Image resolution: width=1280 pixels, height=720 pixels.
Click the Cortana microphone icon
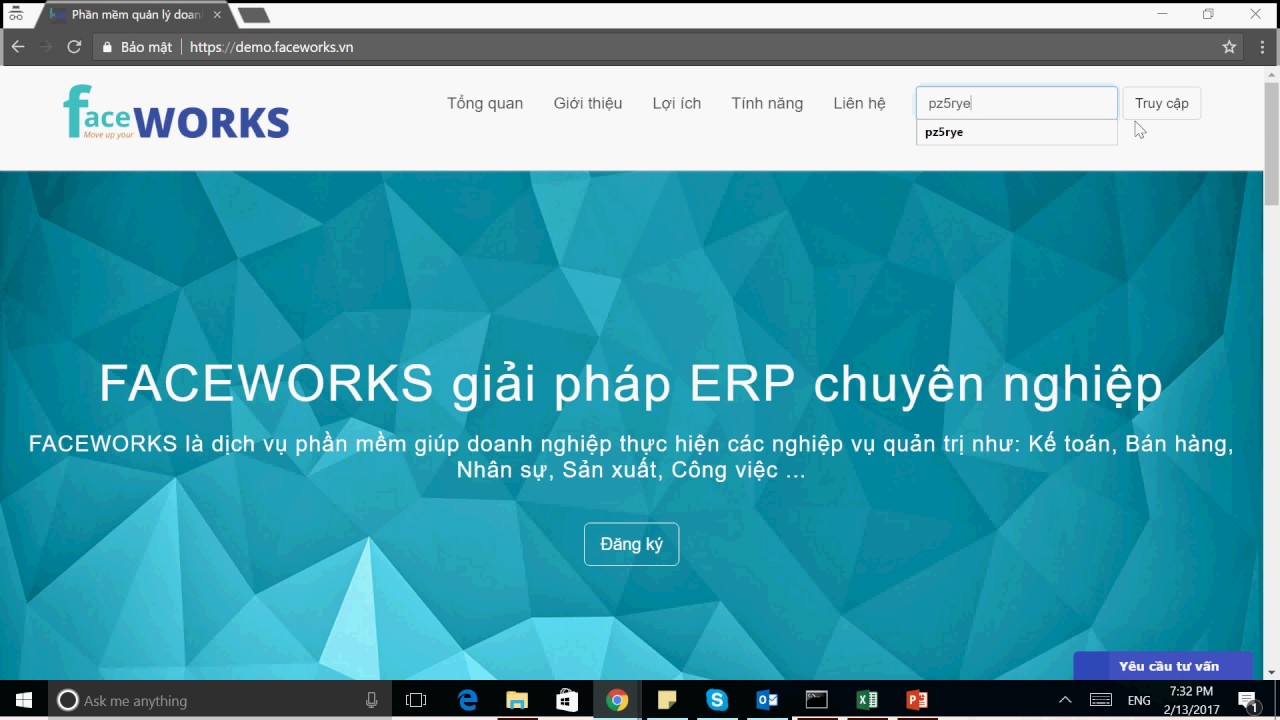coord(372,700)
